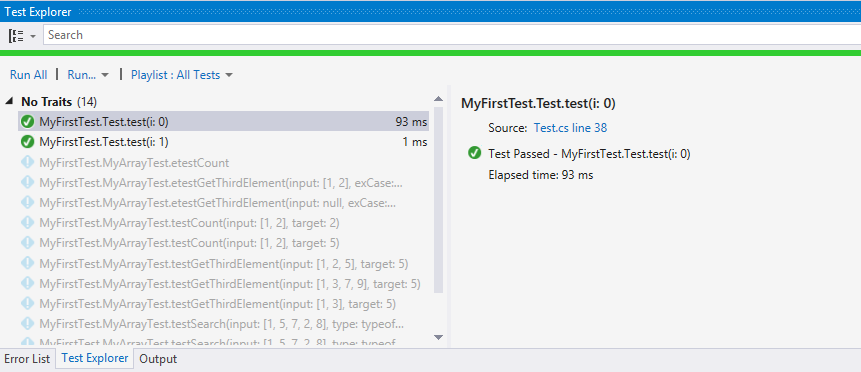Click Elapsed time: 93 ms text
Viewport: 861px width, 372px height.
point(541,175)
